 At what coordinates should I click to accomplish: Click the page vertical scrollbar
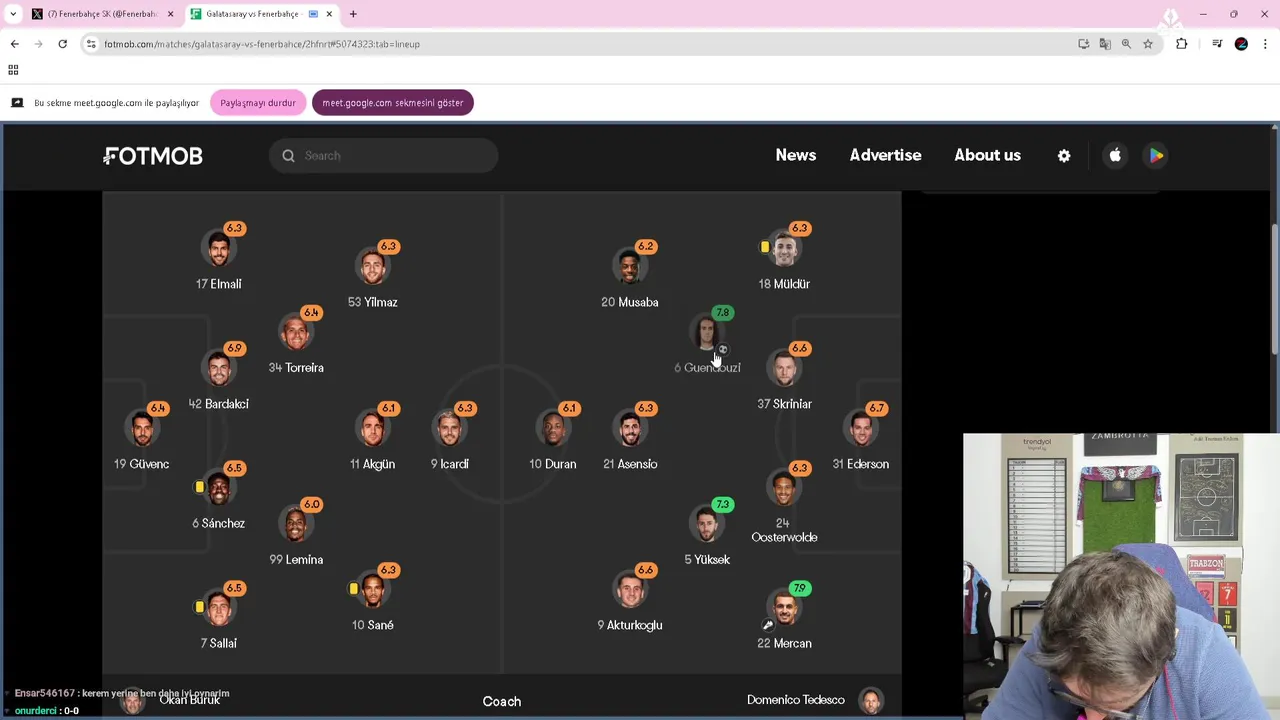coord(1274,290)
